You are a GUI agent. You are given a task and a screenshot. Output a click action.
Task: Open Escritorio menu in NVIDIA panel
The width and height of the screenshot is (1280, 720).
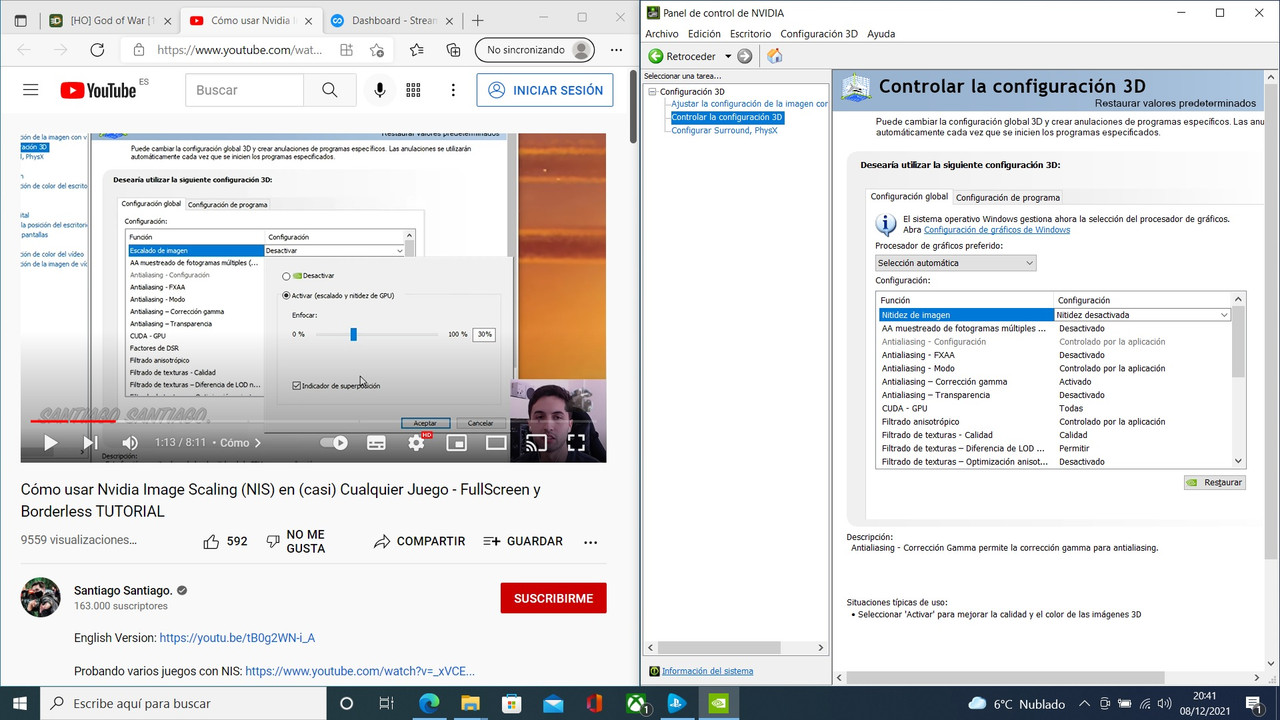tap(750, 34)
